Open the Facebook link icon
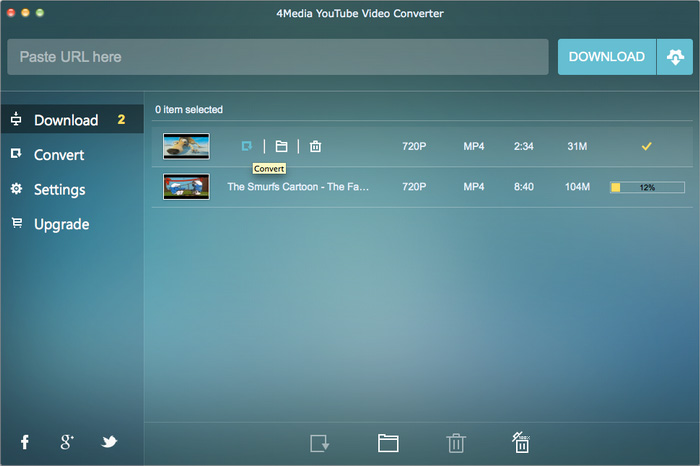 coord(25,441)
